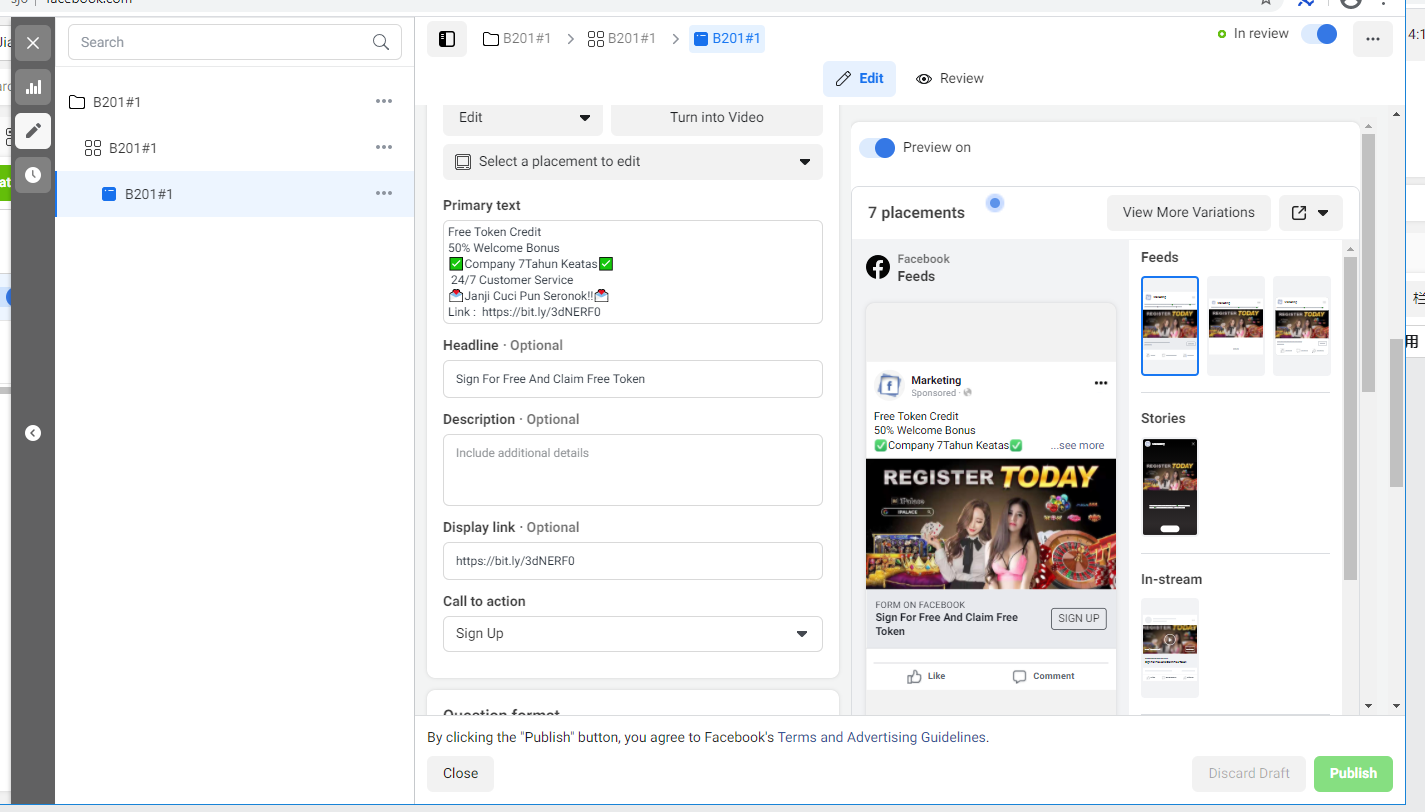Image resolution: width=1425 pixels, height=812 pixels.
Task: Toggle the Preview on switch
Action: pyautogui.click(x=878, y=147)
